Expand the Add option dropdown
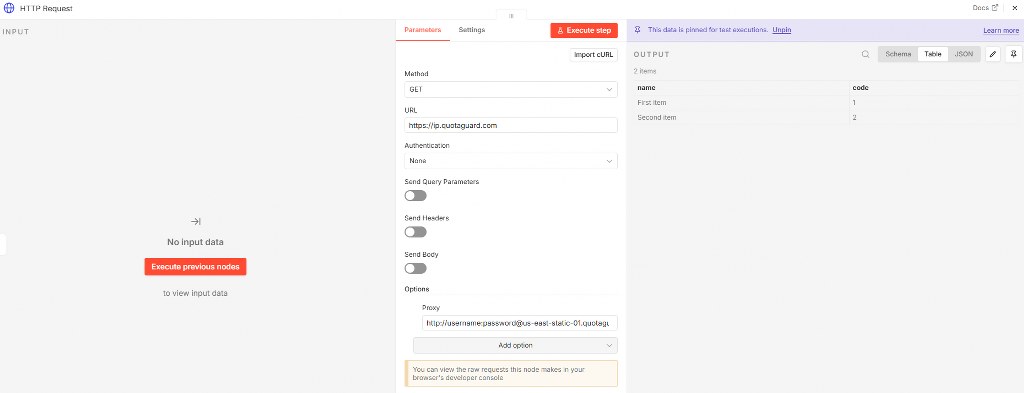 (x=515, y=345)
